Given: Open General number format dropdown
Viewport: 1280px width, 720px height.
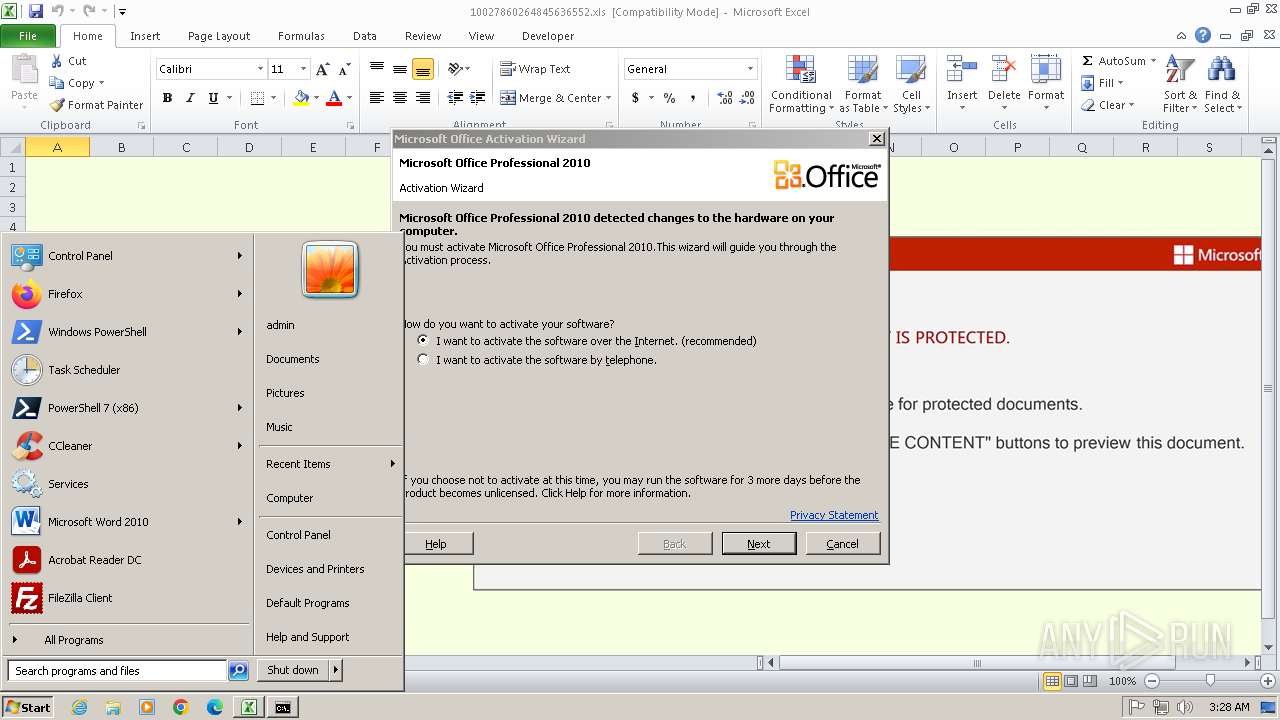Looking at the screenshot, I should pos(750,69).
